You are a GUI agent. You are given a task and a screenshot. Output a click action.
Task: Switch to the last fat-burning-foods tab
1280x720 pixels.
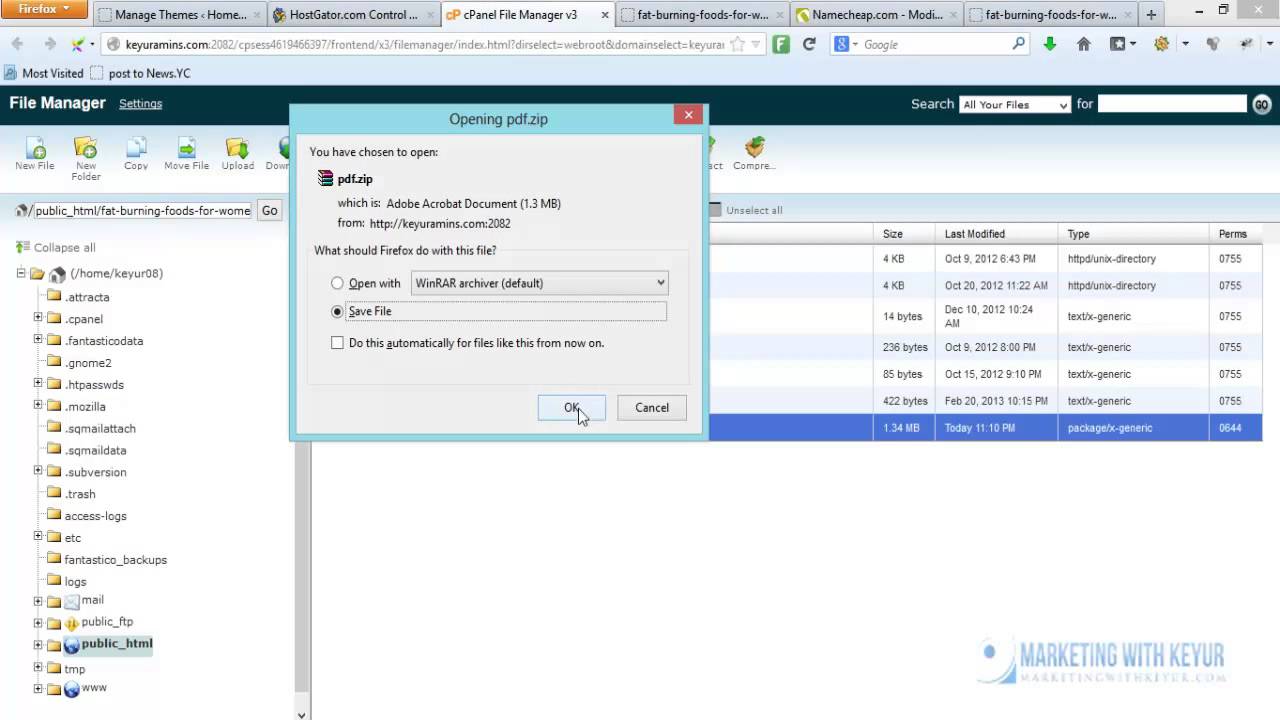[1050, 15]
